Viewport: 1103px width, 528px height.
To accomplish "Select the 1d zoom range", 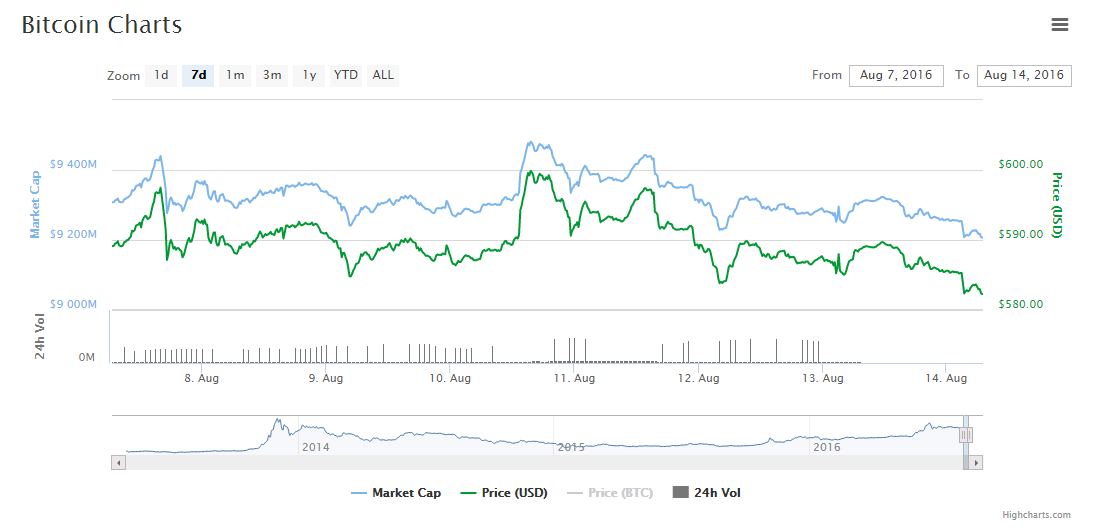I will (x=160, y=75).
